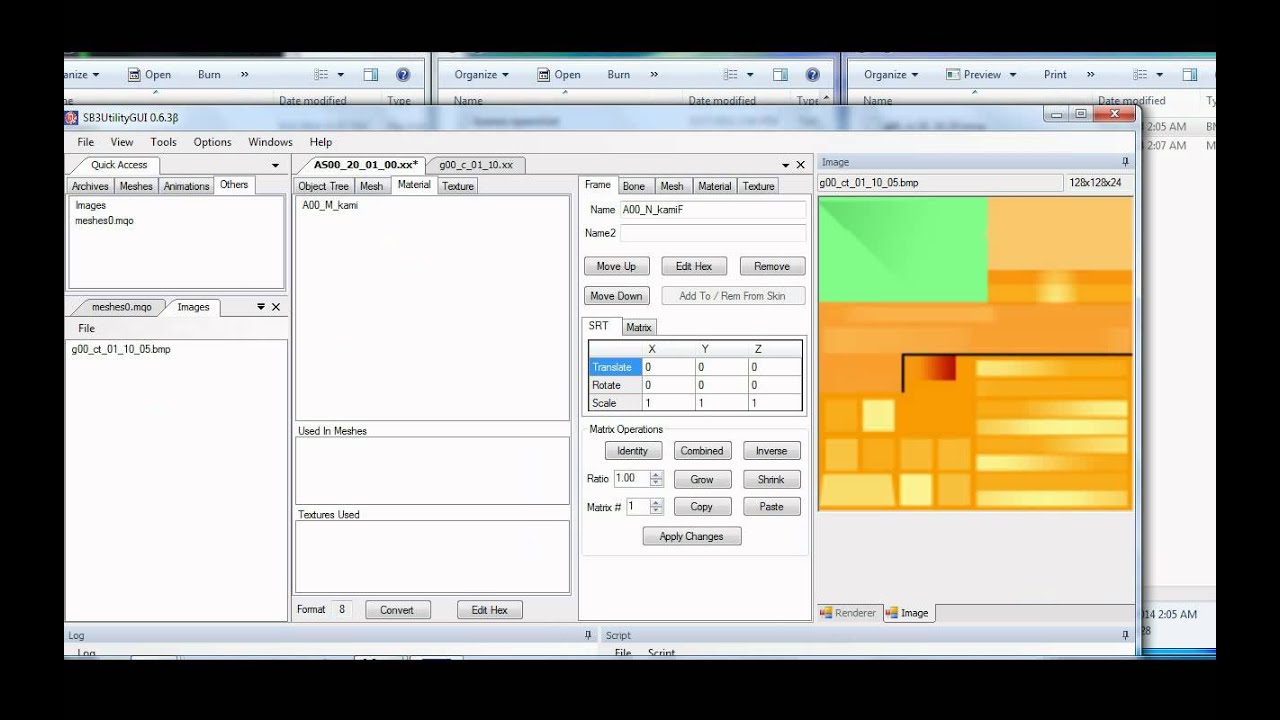The width and height of the screenshot is (1280, 720).
Task: Open Views dropdown in right Explorer window
Action: pos(1159,74)
